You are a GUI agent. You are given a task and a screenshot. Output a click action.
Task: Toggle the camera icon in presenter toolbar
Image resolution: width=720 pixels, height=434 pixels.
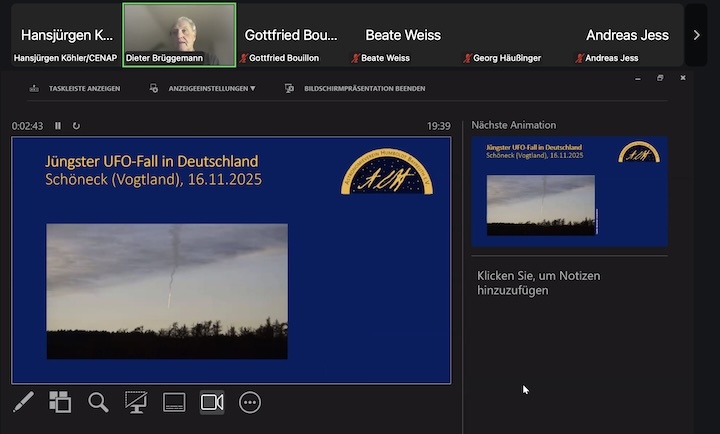[x=212, y=402]
